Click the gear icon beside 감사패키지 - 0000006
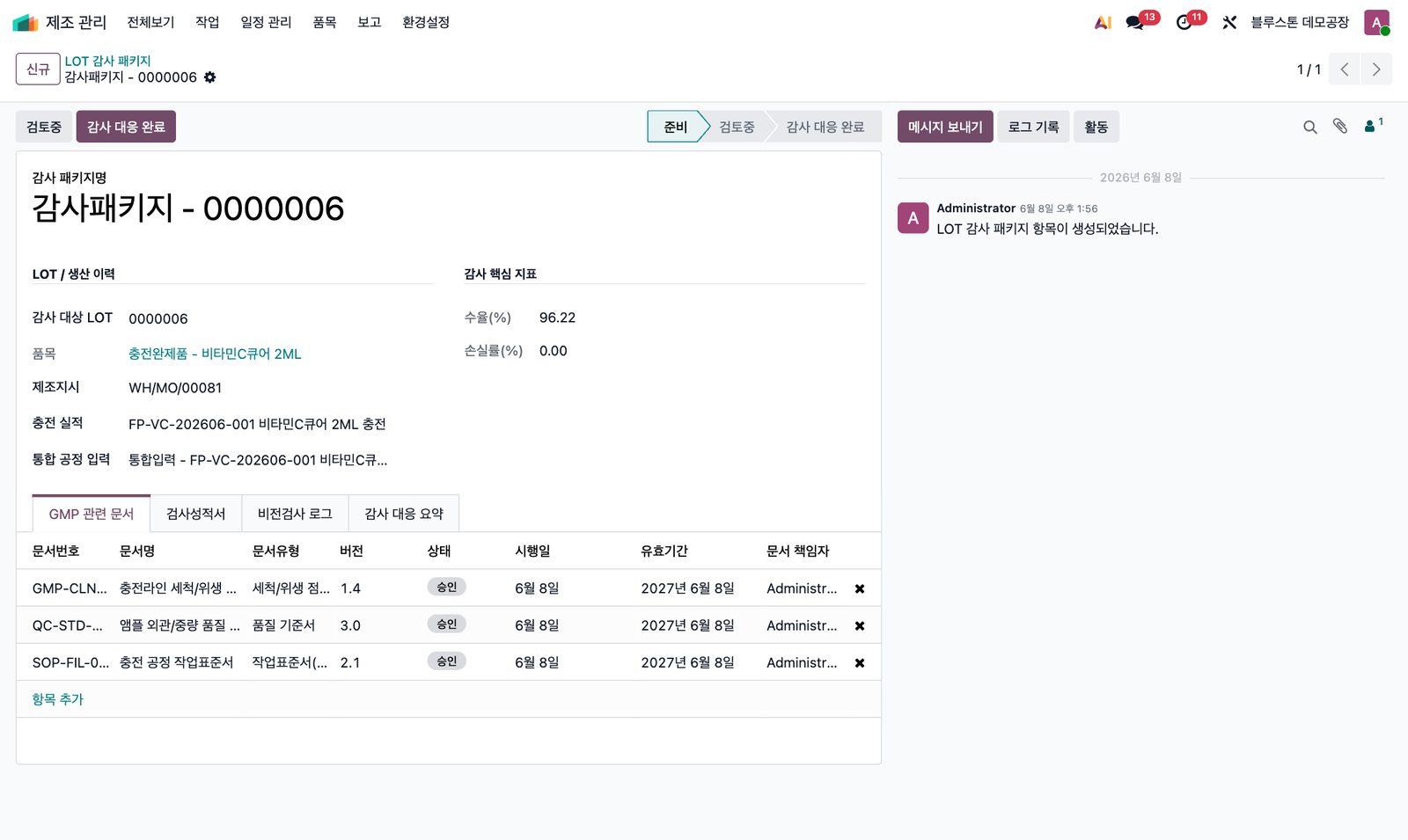Image resolution: width=1408 pixels, height=840 pixels. 209,77
